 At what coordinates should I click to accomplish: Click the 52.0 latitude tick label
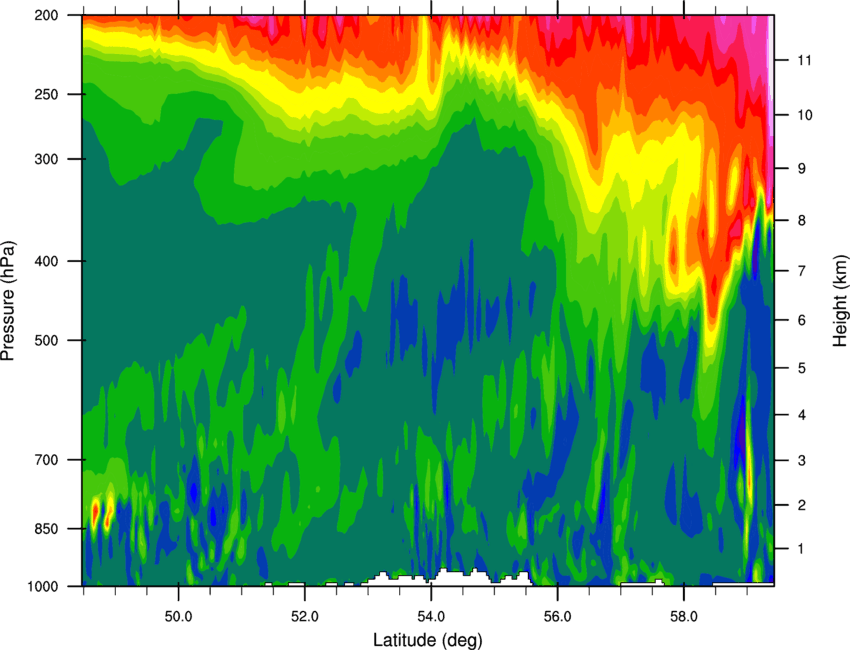pyautogui.click(x=305, y=617)
